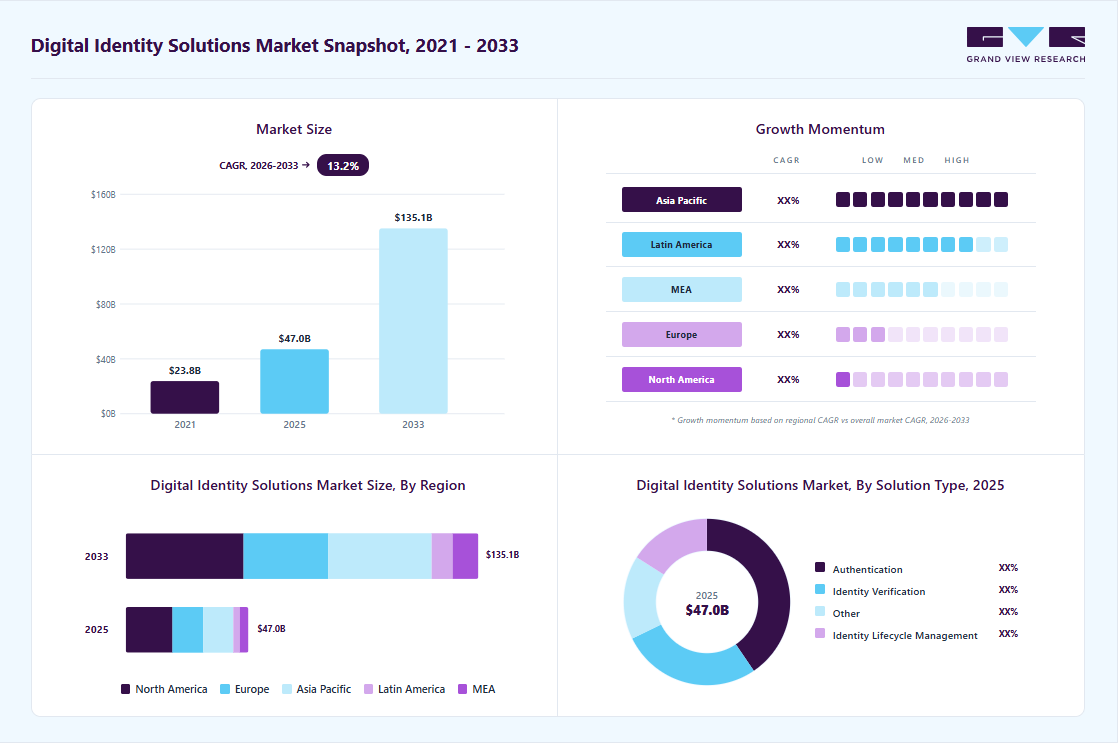Image resolution: width=1118 pixels, height=743 pixels.
Task: Click the Asia Pacific momentum indicator bar
Action: tap(922, 200)
